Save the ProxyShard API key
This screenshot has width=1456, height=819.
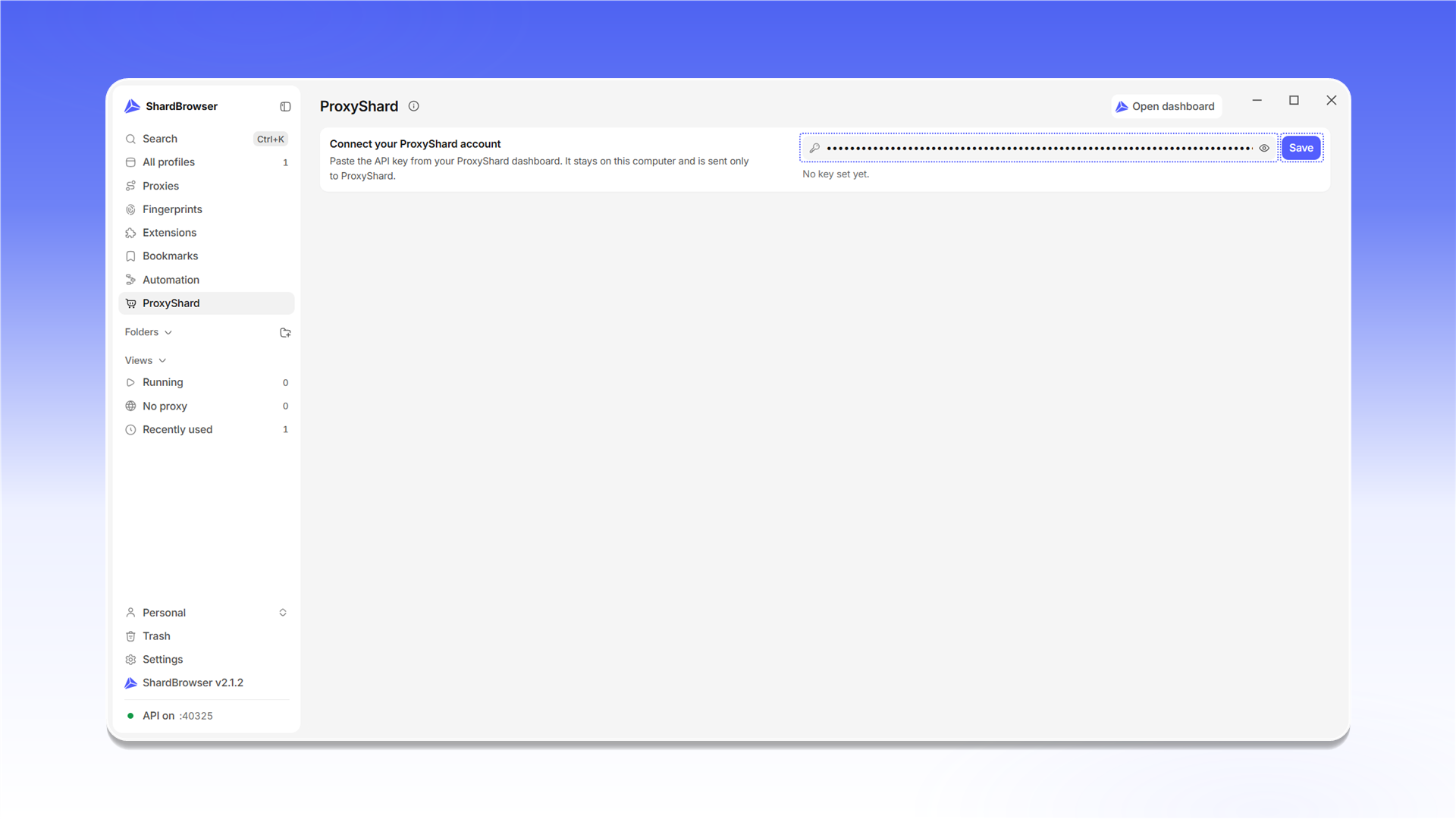(1301, 148)
